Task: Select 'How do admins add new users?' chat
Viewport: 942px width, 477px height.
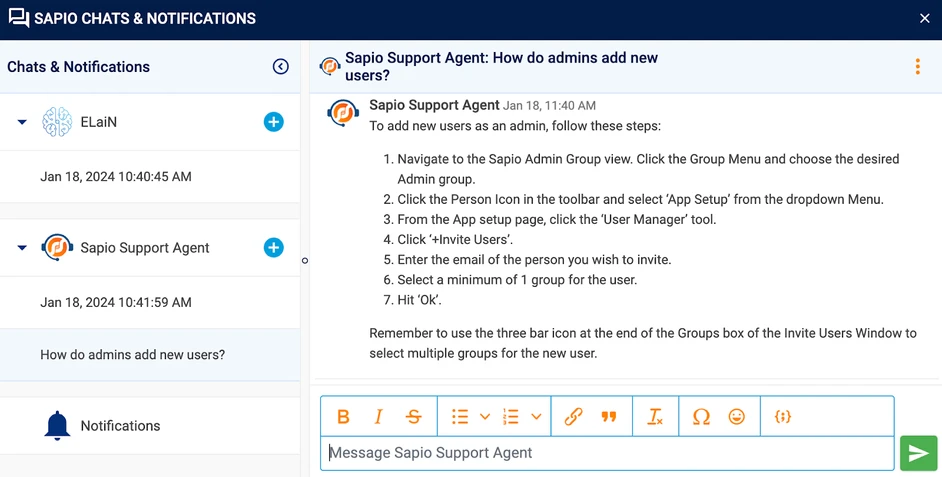Action: [x=132, y=355]
